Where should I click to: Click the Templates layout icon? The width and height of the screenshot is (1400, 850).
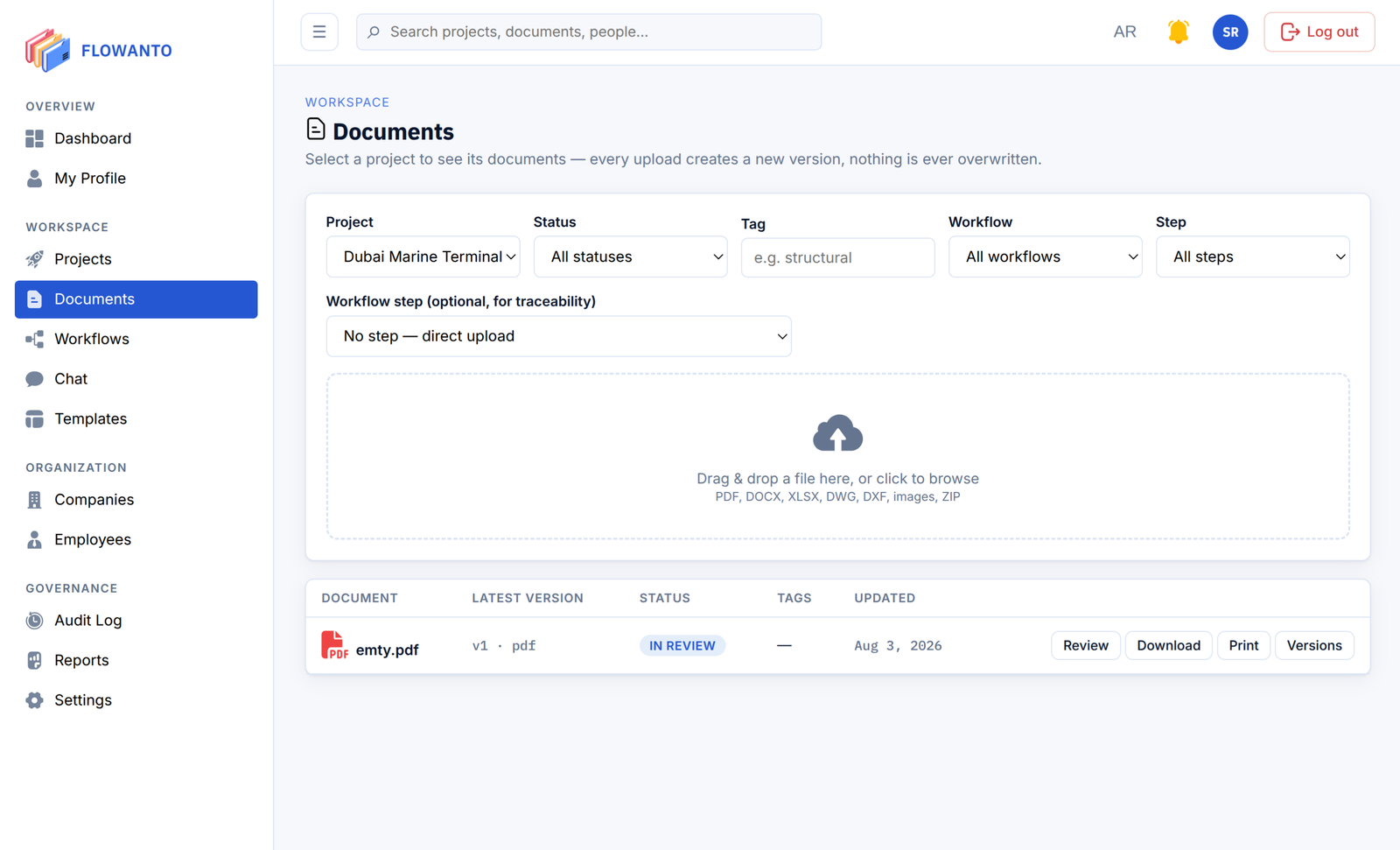coord(34,419)
